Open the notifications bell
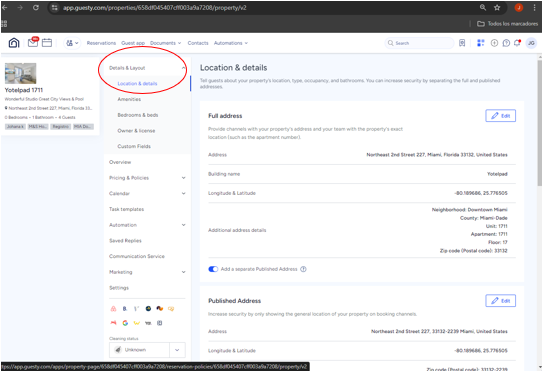 (x=517, y=43)
